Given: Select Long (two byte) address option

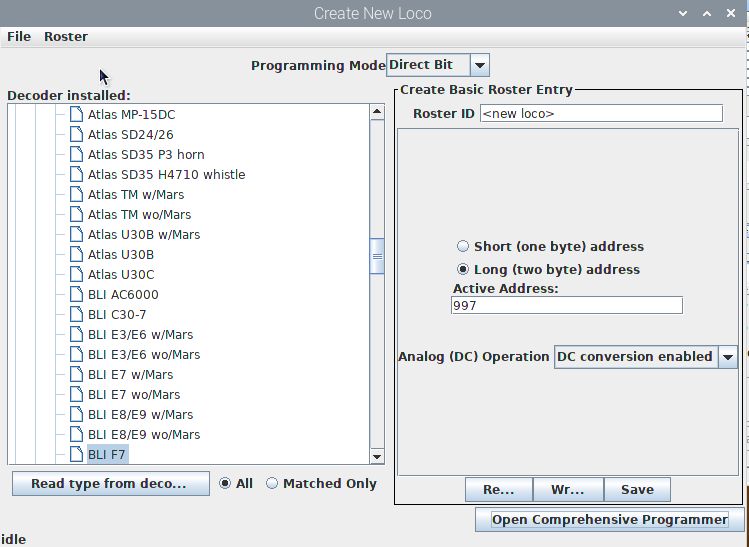Looking at the screenshot, I should tap(462, 269).
